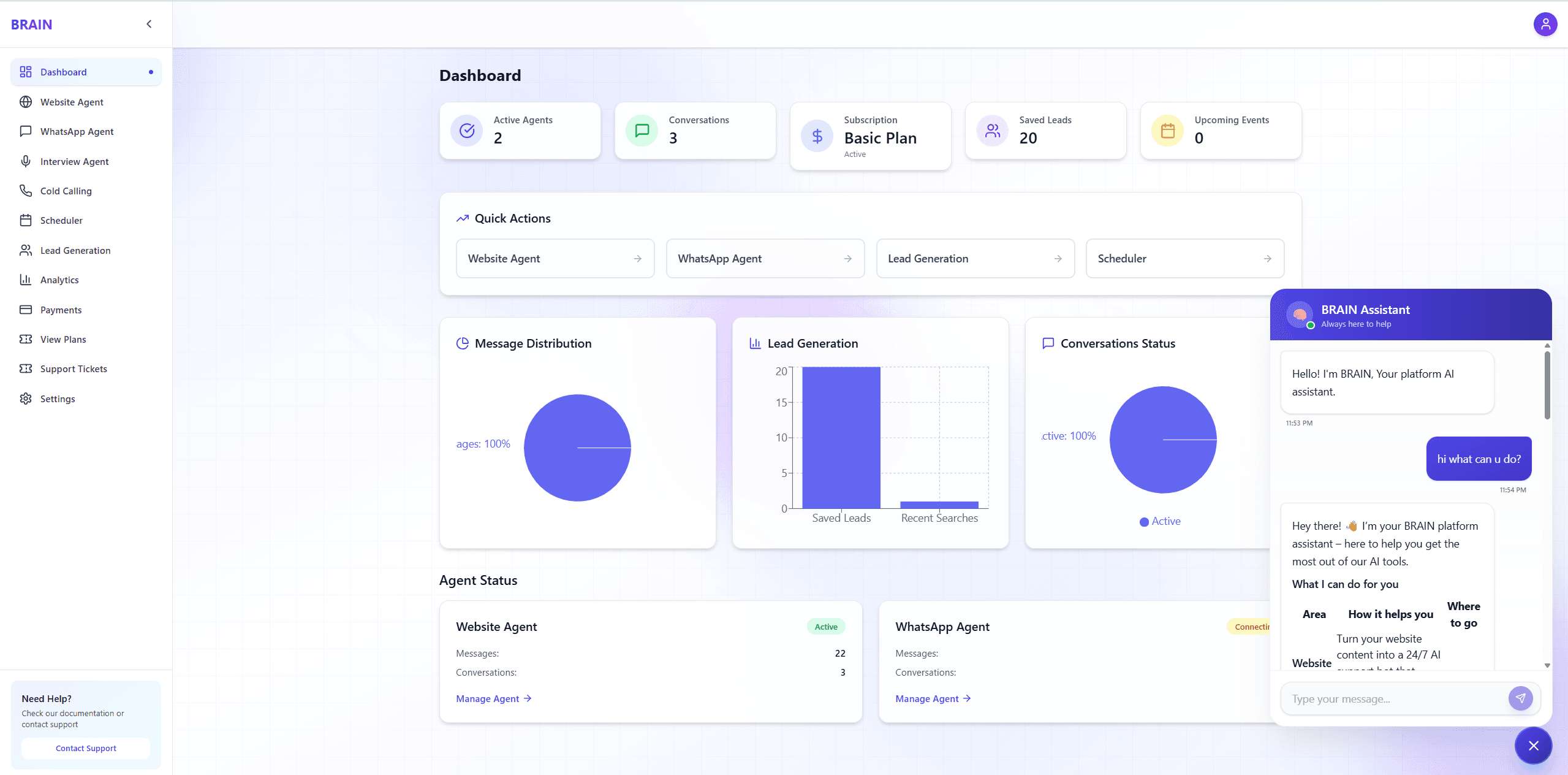Click Manage Agent under Website Agent
This screenshot has width=1568, height=775.
[x=493, y=698]
